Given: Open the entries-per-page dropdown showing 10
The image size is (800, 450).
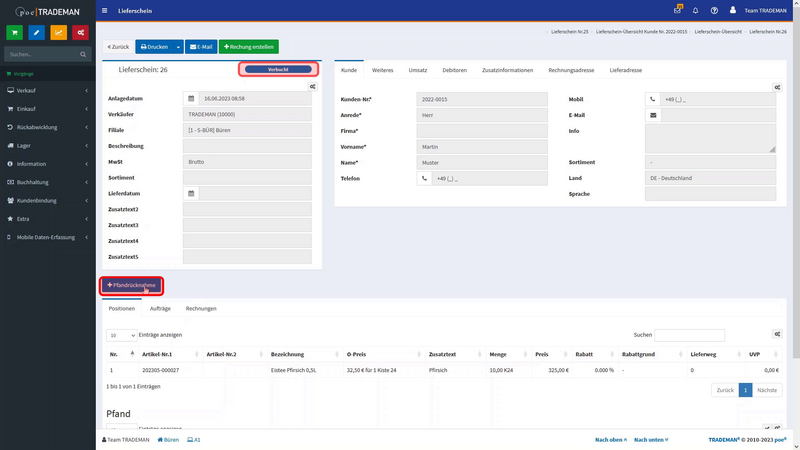Looking at the screenshot, I should (x=121, y=335).
